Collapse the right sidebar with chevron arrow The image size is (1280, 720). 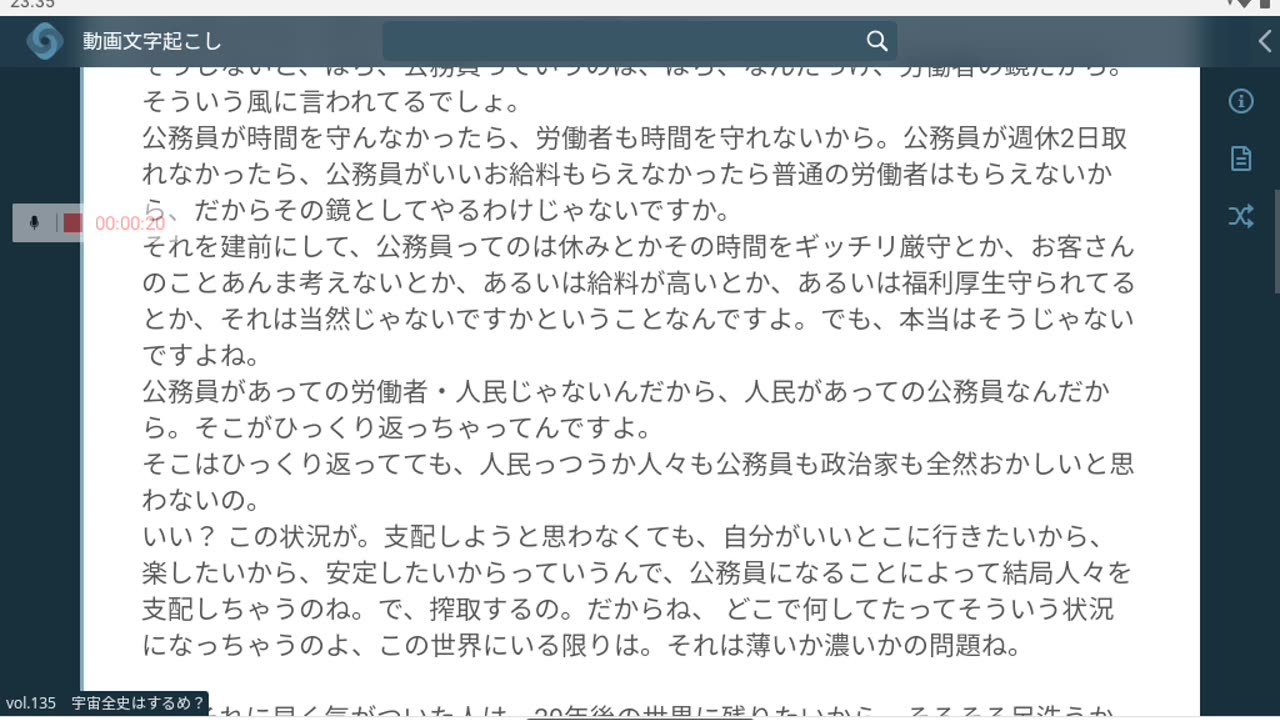tap(1265, 41)
